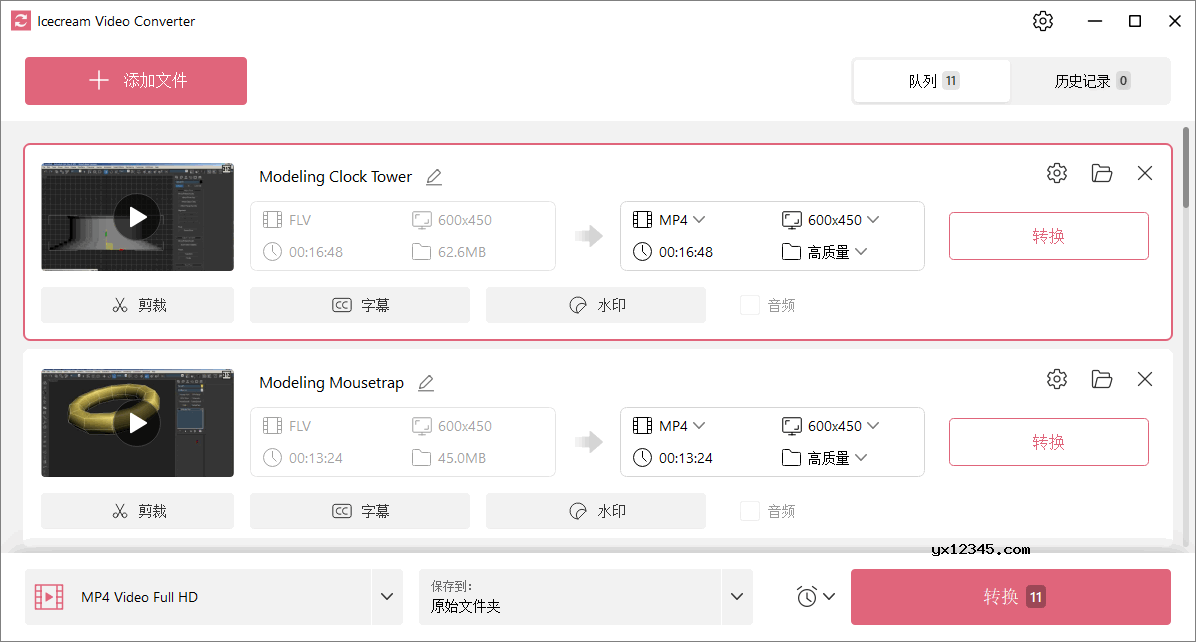The width and height of the screenshot is (1196, 642).
Task: Click the scheduler alarm clock icon
Action: (808, 597)
